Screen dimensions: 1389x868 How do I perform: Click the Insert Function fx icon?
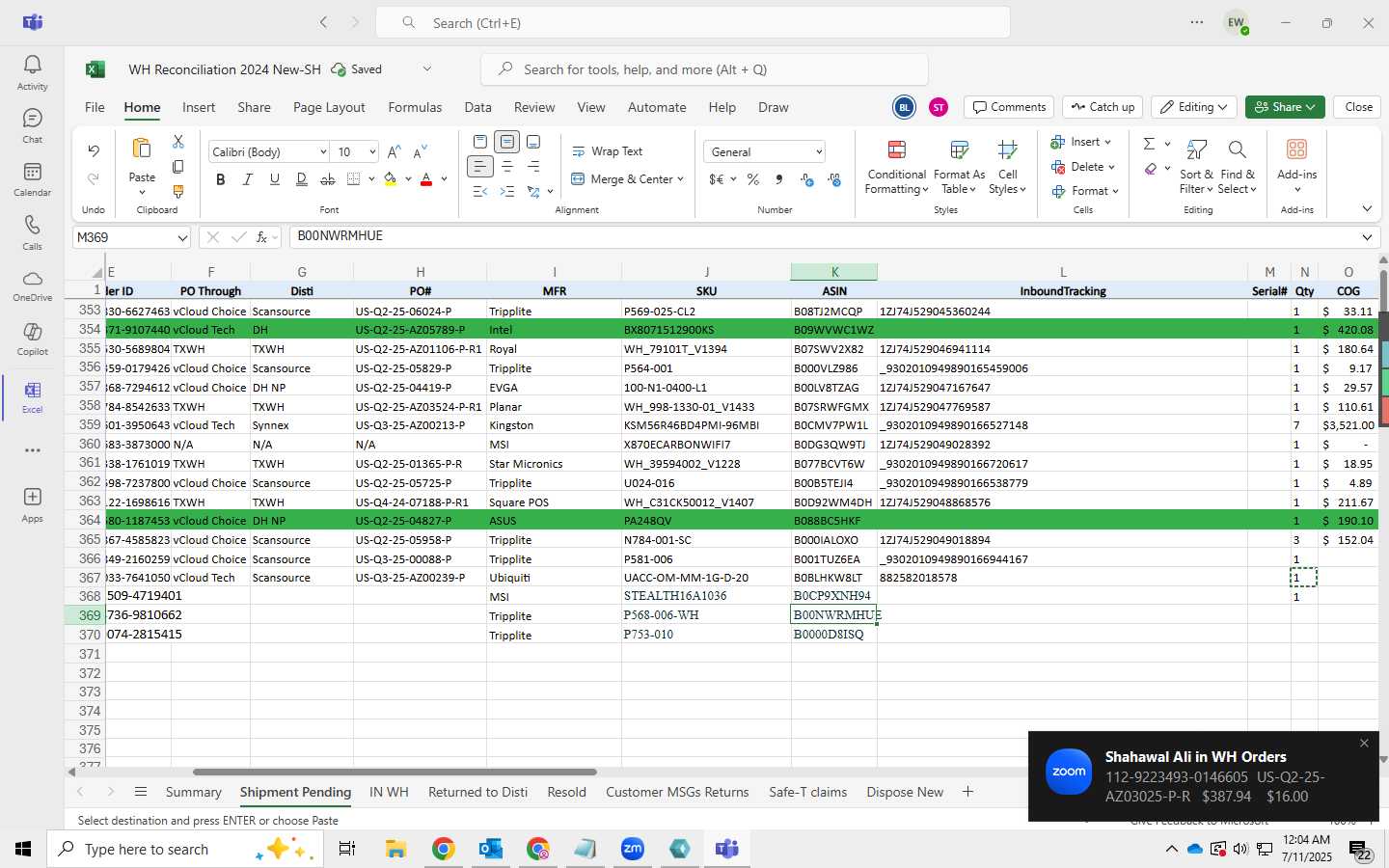click(261, 237)
